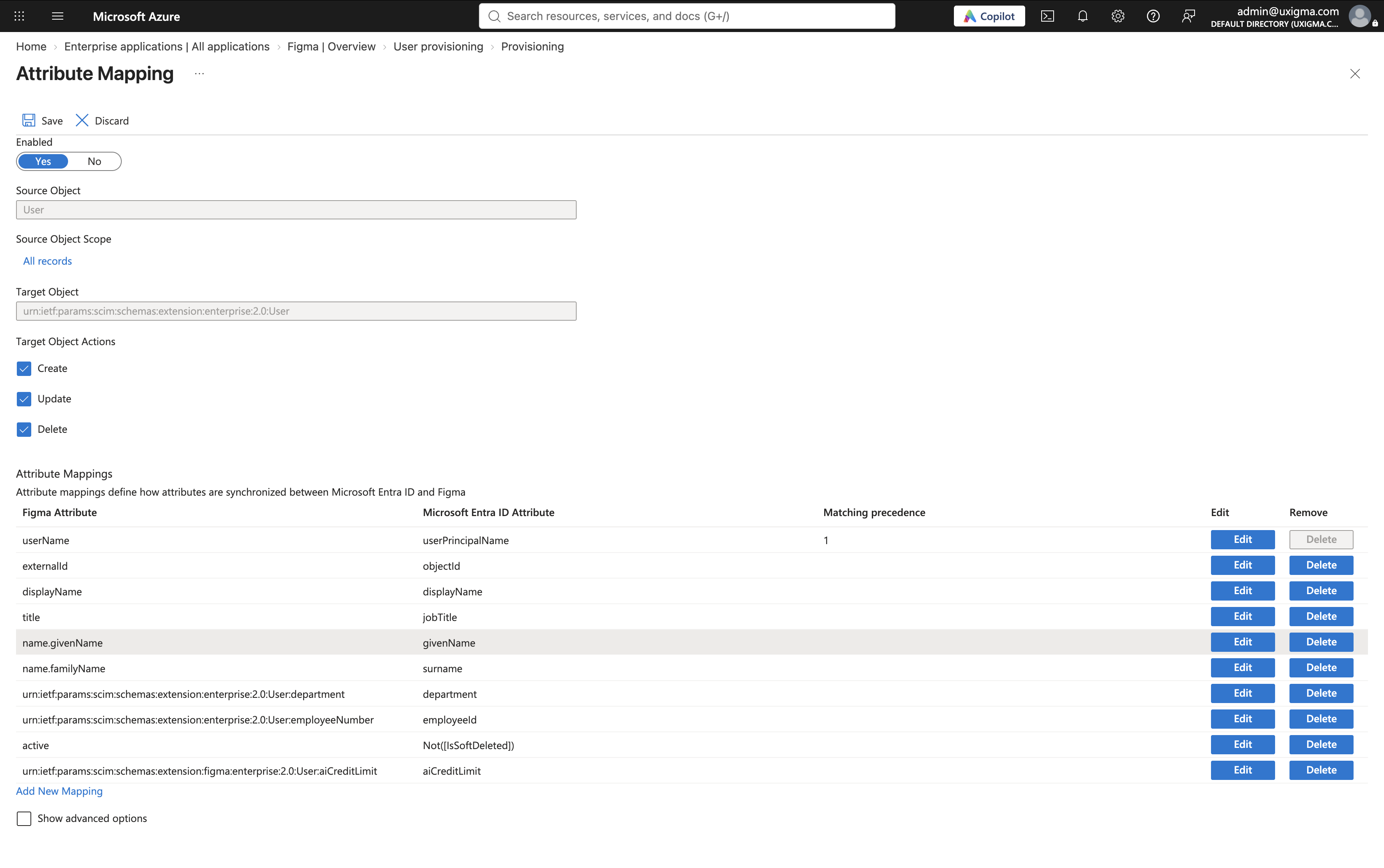Screen dimensions: 1384x868
Task: Open the ellipsis next to Attribute Mapping
Action: [x=199, y=74]
